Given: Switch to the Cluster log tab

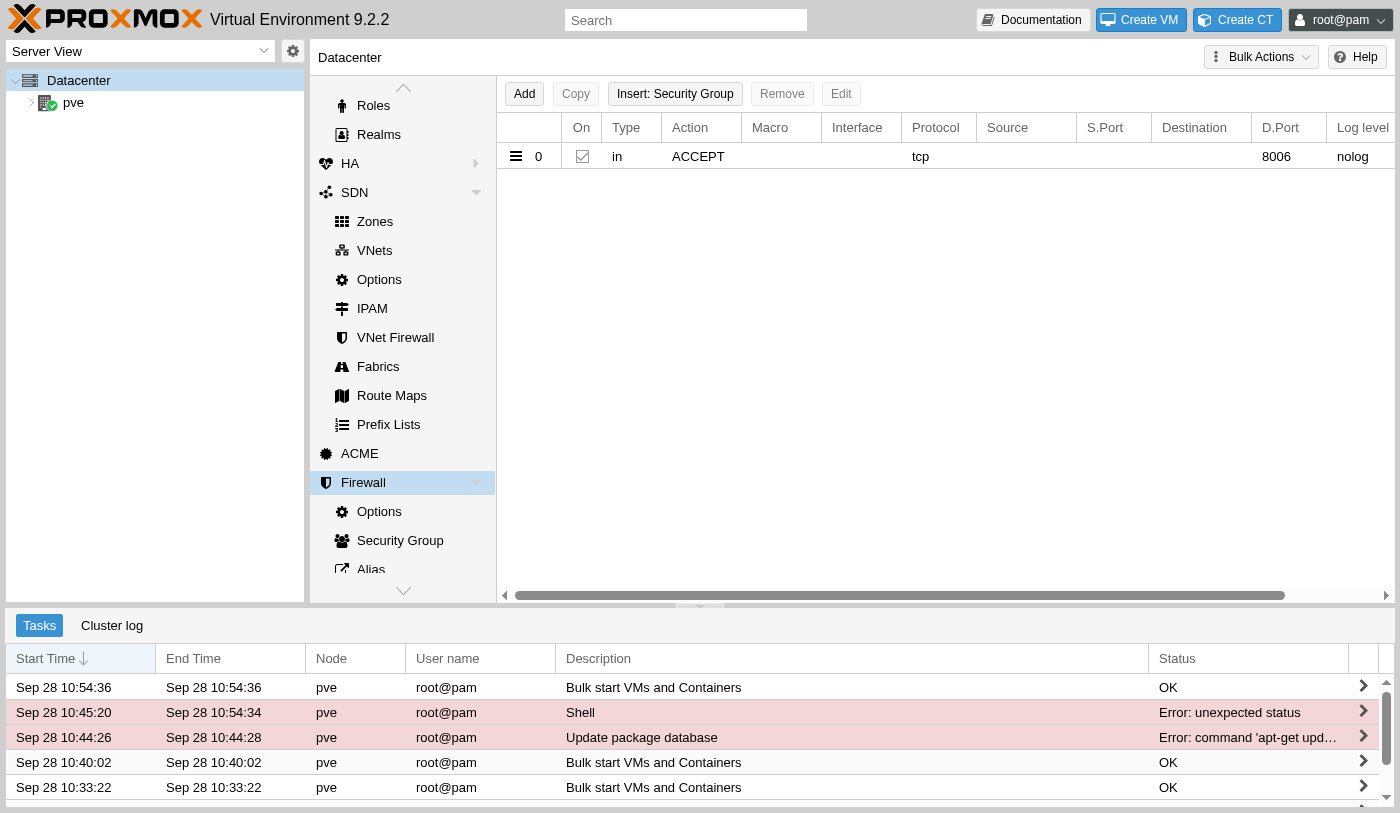Looking at the screenshot, I should pyautogui.click(x=112, y=626).
